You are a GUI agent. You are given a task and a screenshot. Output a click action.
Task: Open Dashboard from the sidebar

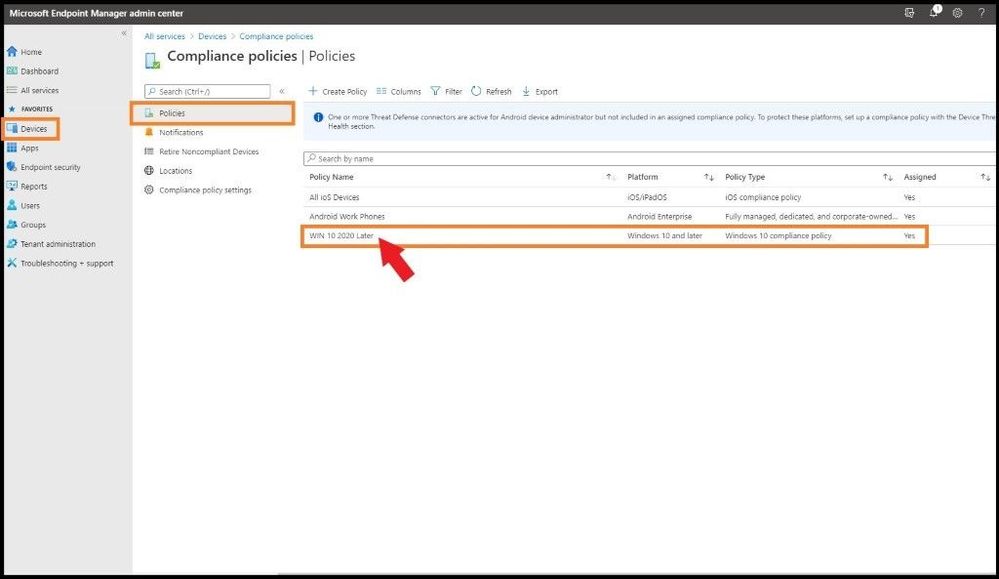click(x=32, y=71)
